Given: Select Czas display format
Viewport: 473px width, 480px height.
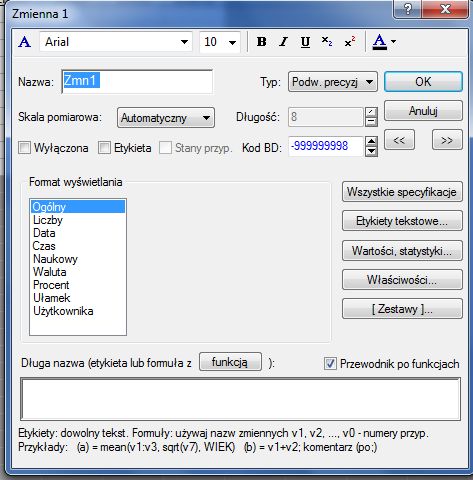Looking at the screenshot, I should [x=78, y=246].
